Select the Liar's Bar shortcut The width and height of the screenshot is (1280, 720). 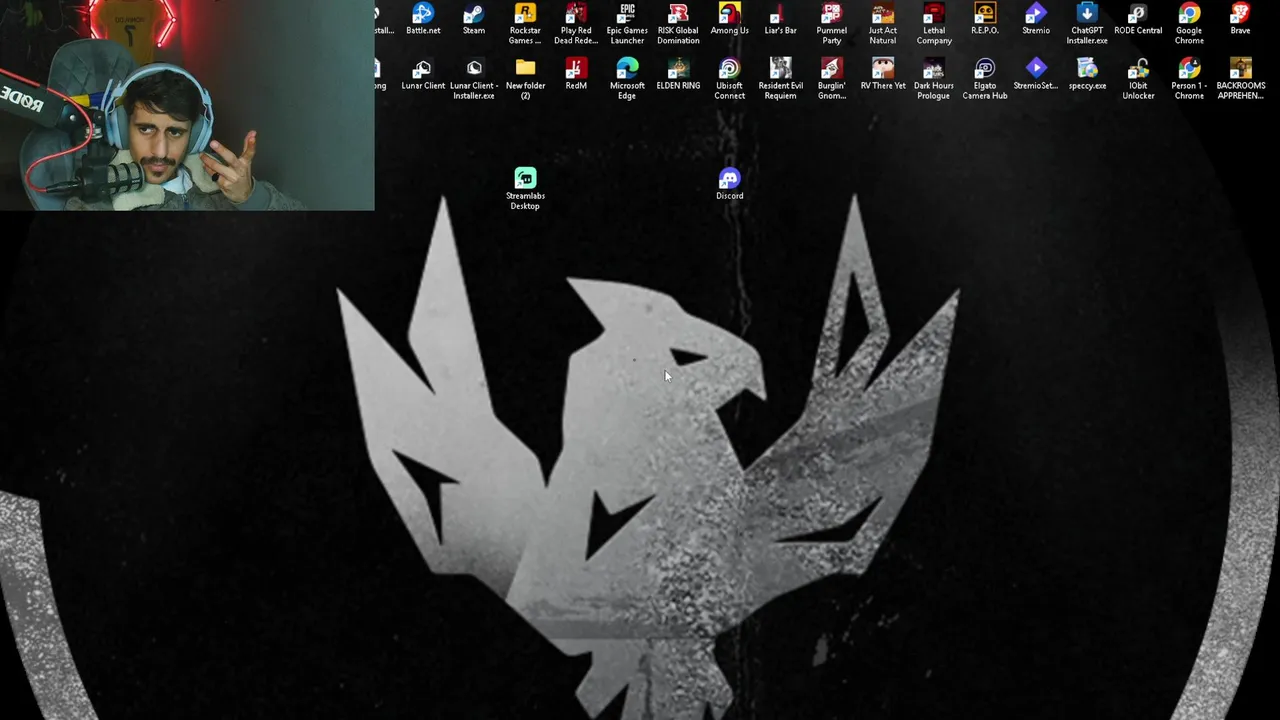[781, 19]
